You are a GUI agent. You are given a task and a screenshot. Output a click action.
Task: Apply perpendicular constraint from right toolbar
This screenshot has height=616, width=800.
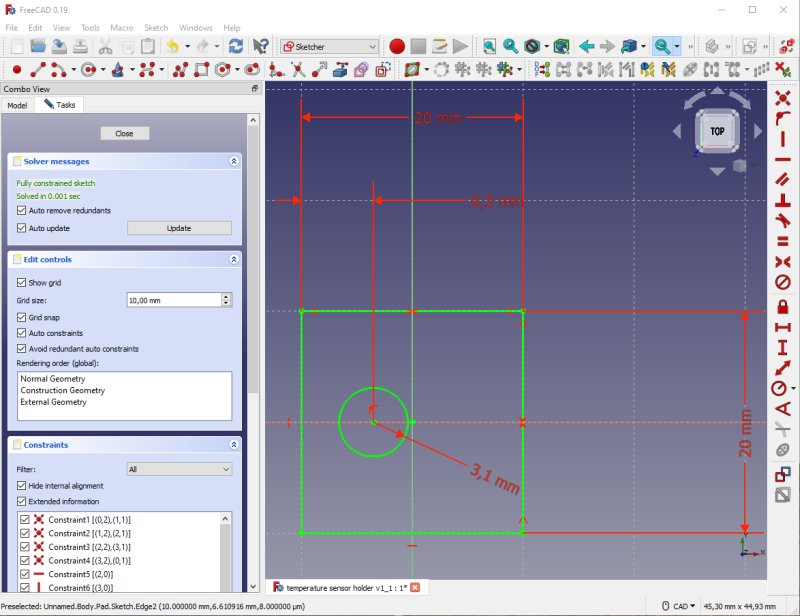coord(783,200)
